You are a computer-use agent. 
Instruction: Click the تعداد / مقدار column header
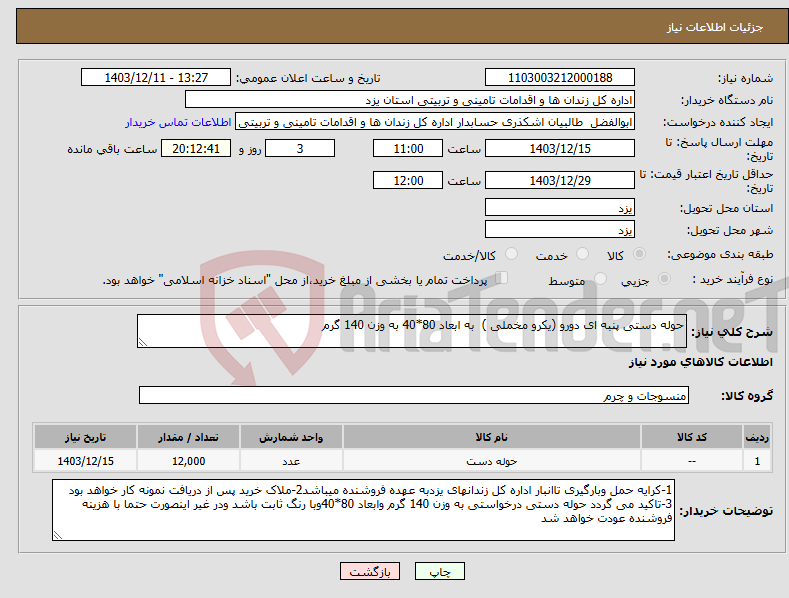188,437
